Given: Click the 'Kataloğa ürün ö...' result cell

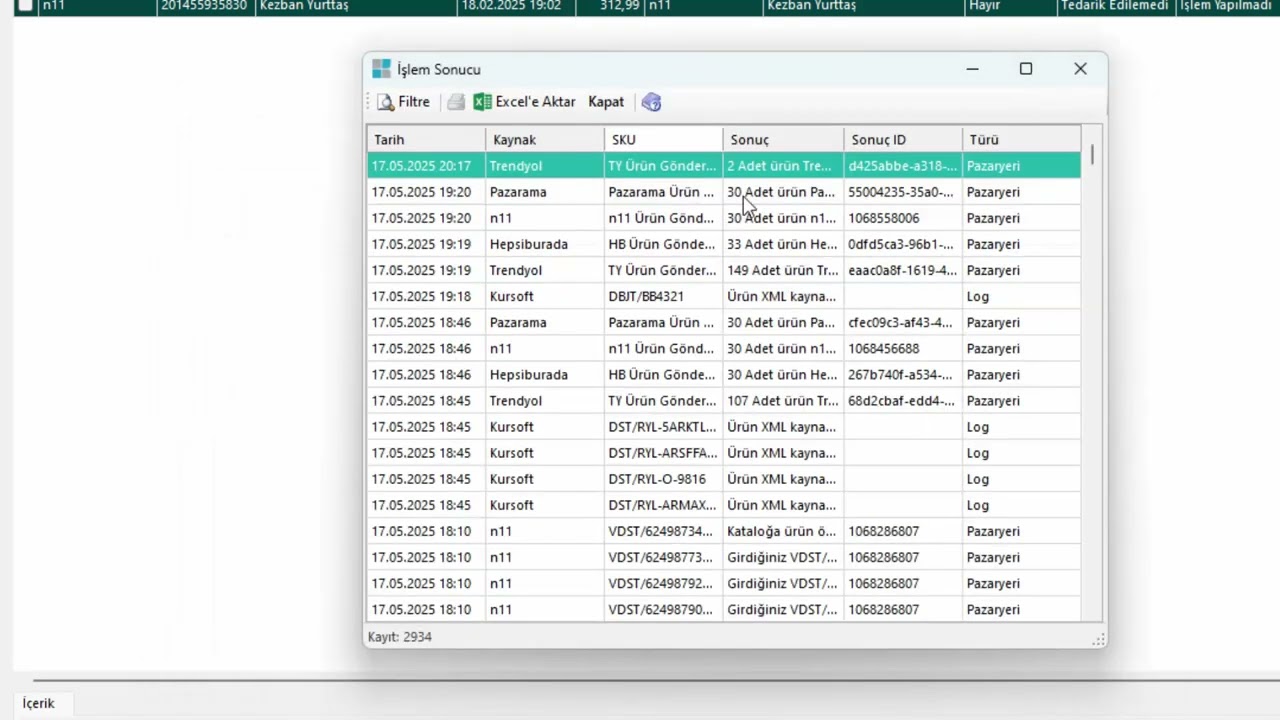Looking at the screenshot, I should (x=781, y=531).
